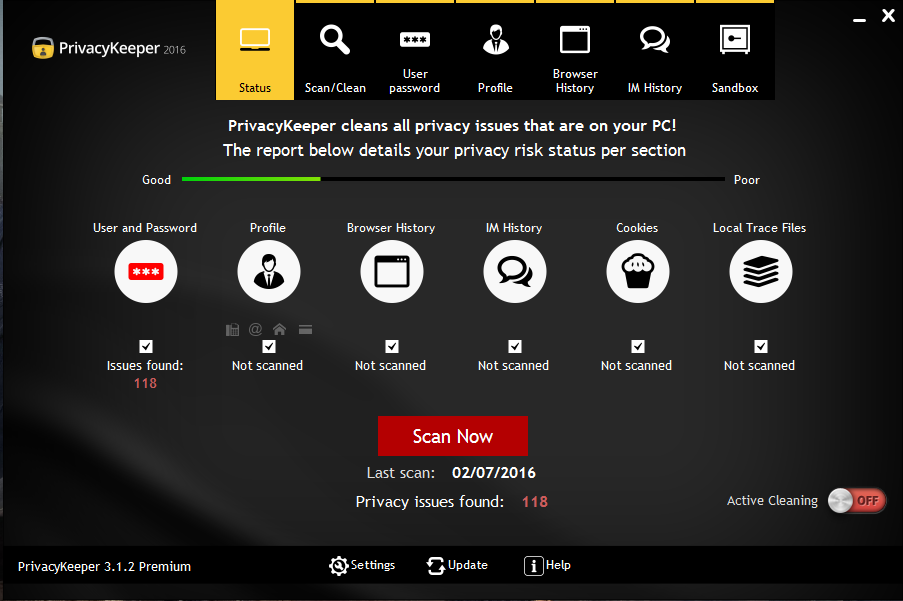Click the Last scan date 02/07/2016

(x=494, y=473)
